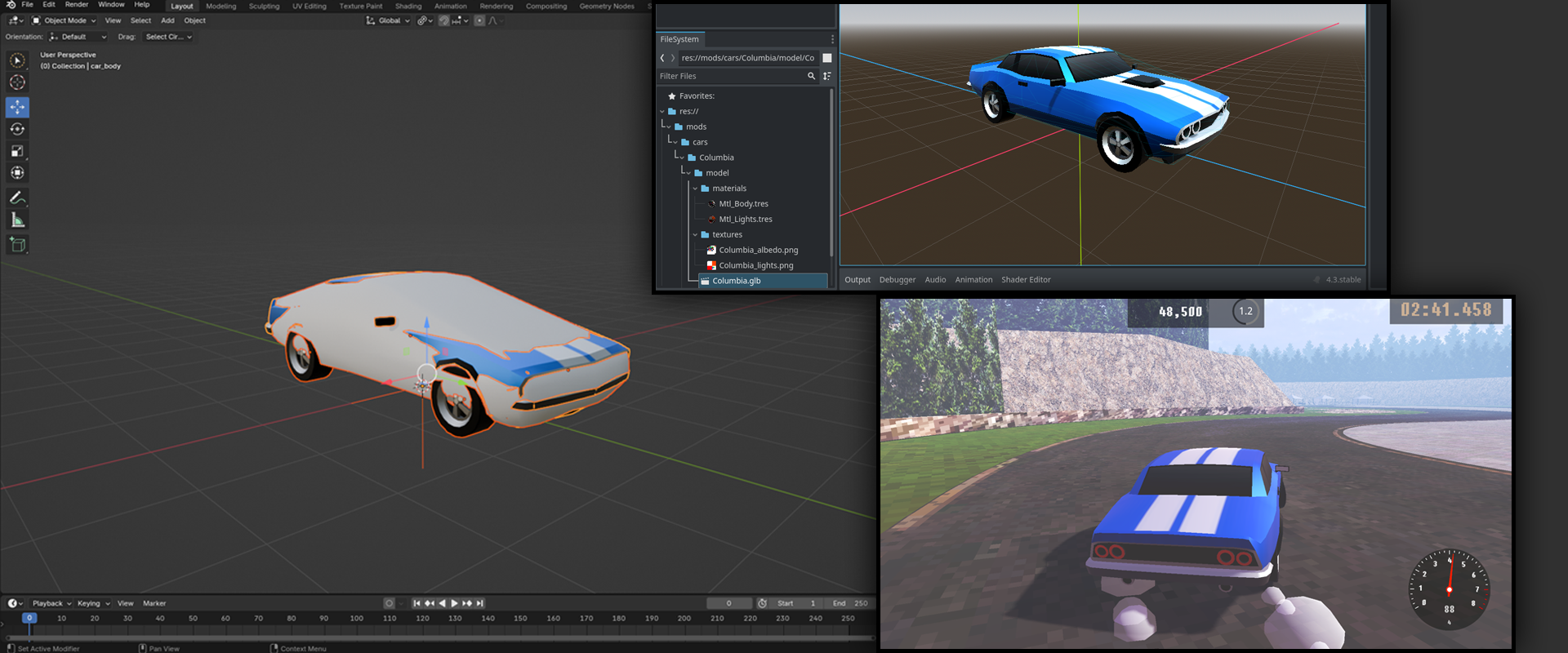Switch to the UV Editing workspace tab

pyautogui.click(x=309, y=6)
